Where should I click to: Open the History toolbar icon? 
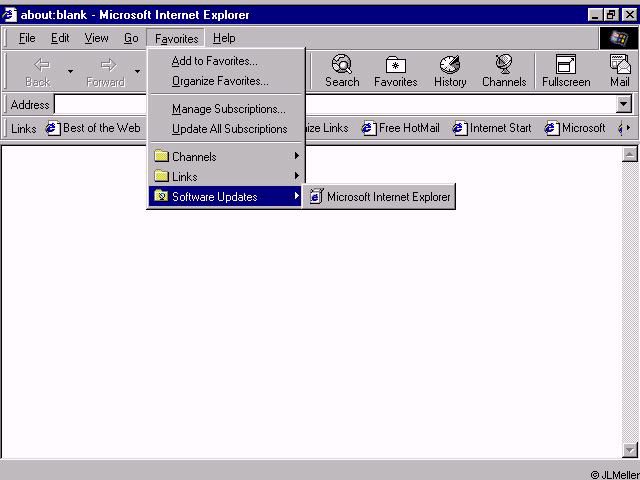pyautogui.click(x=450, y=64)
